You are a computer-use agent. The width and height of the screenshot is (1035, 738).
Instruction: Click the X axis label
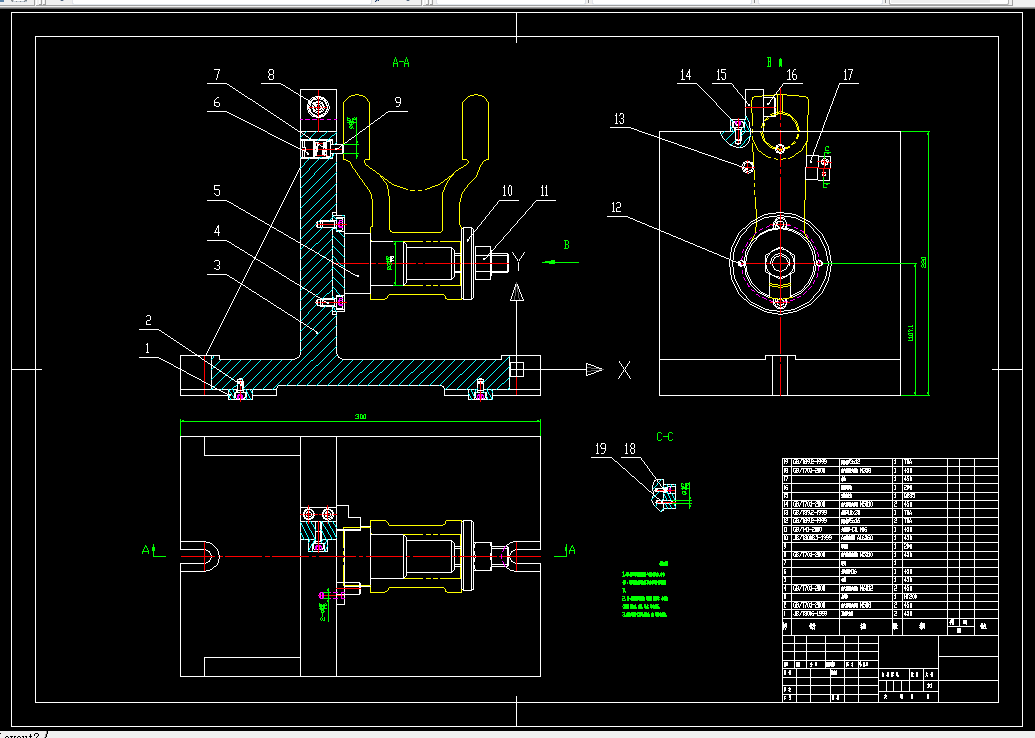tap(624, 370)
